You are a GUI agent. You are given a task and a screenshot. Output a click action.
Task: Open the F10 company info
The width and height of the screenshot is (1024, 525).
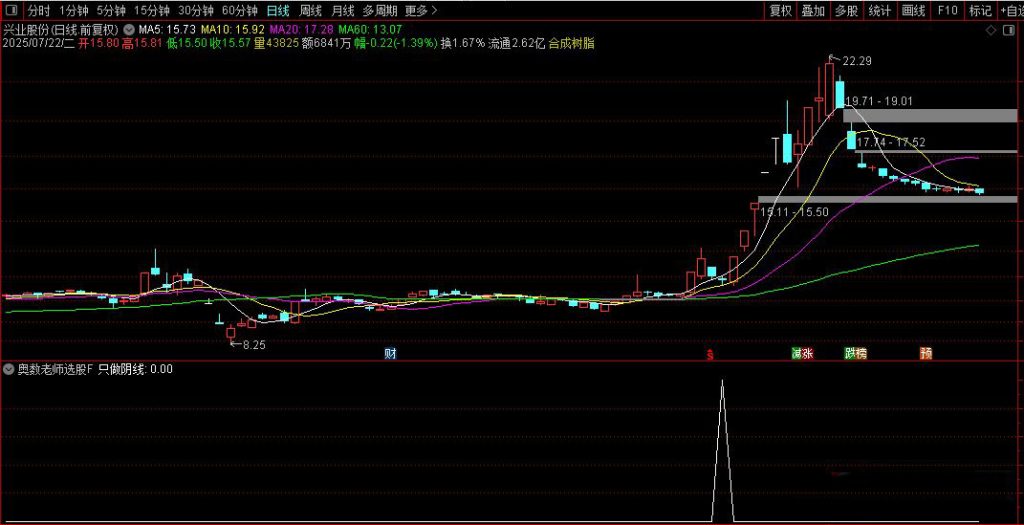948,11
